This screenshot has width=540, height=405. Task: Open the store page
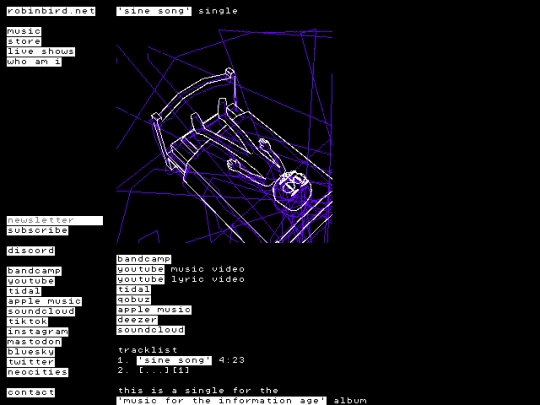pos(24,42)
